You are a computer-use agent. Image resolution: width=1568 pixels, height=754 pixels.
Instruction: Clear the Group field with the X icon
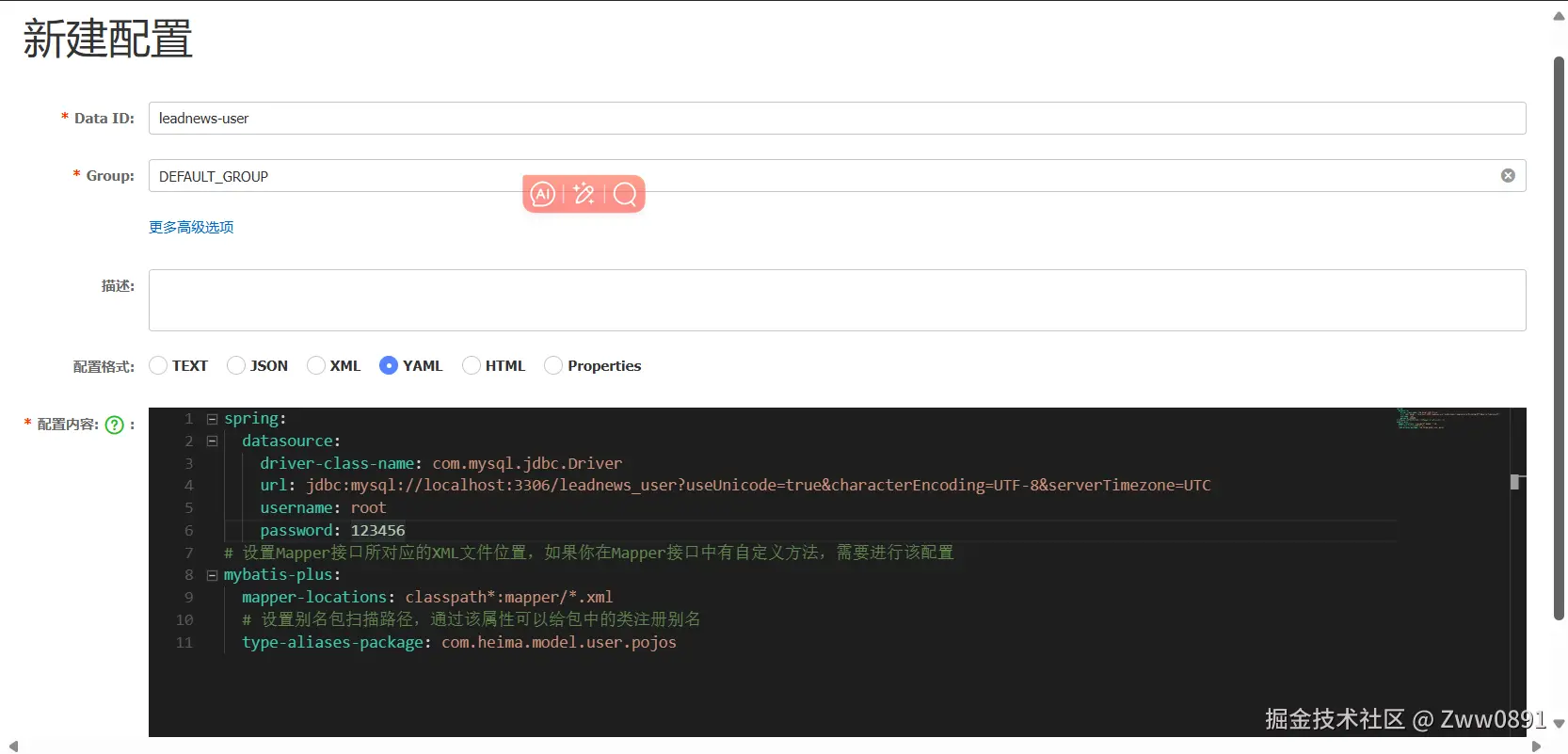point(1508,176)
